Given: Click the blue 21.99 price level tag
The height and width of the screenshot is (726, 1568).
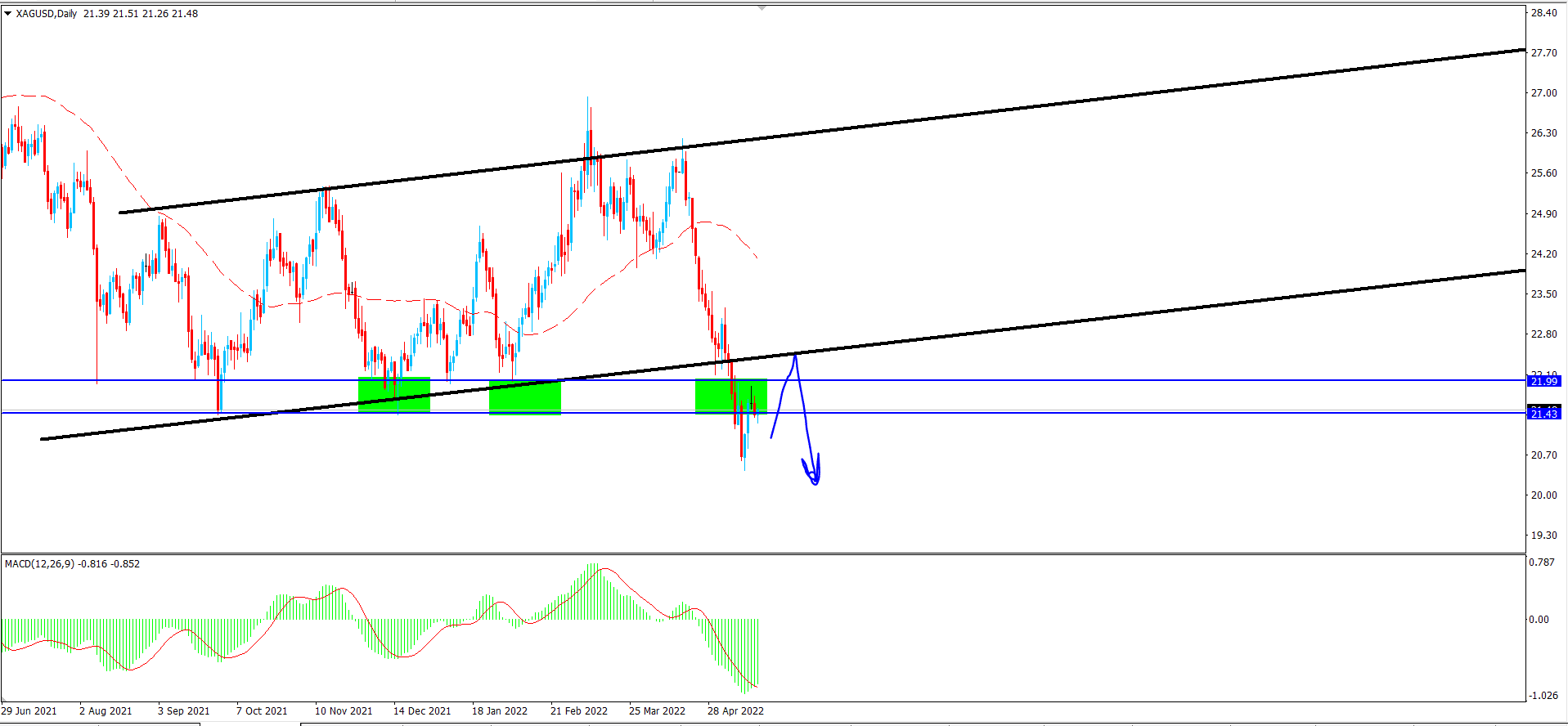Looking at the screenshot, I should [x=1544, y=382].
